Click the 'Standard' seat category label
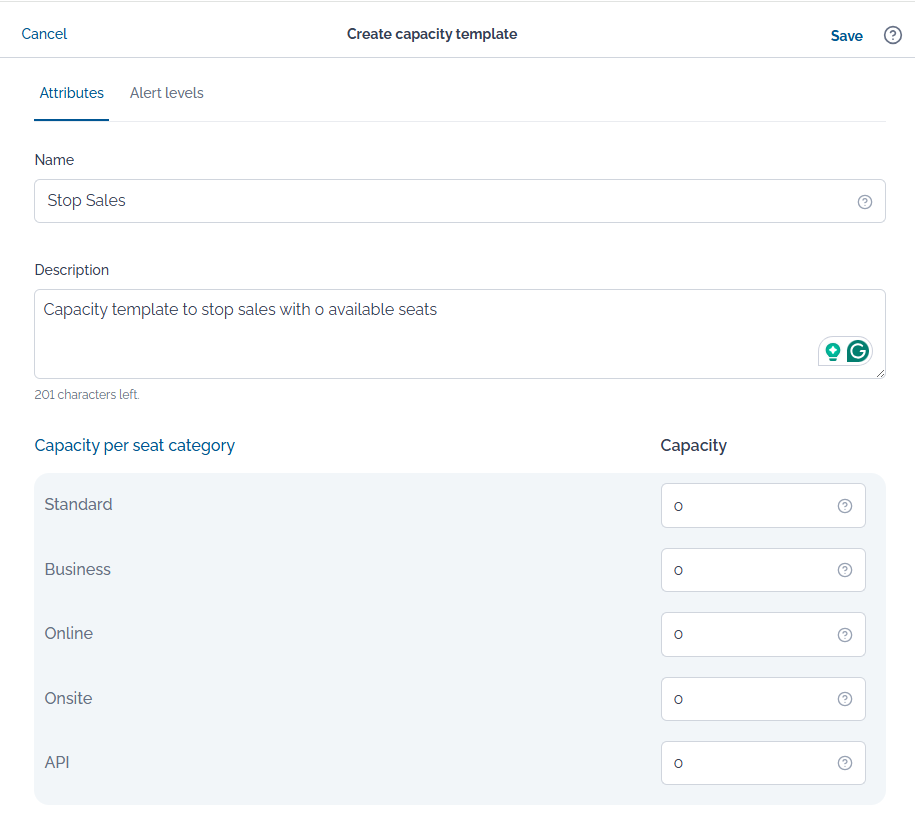The height and width of the screenshot is (828, 915). click(x=78, y=505)
